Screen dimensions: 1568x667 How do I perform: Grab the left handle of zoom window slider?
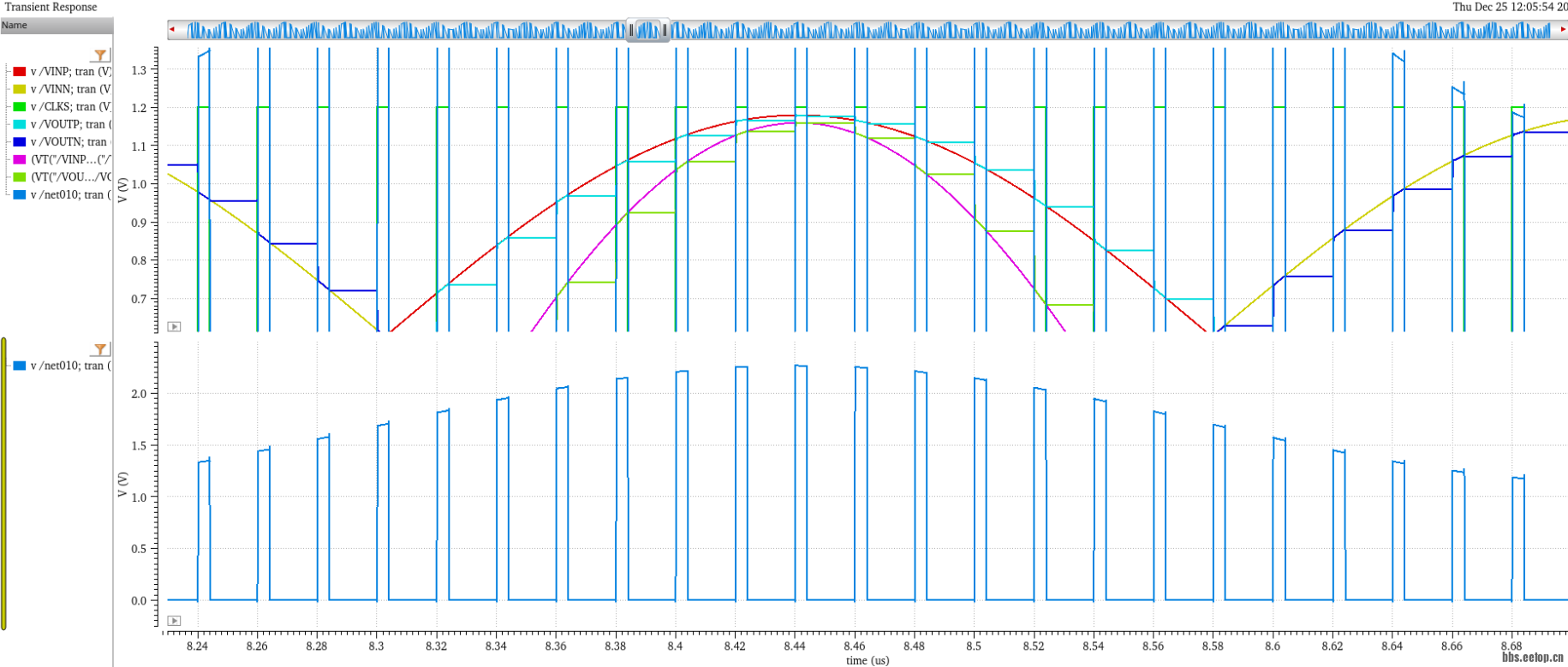pos(632,30)
